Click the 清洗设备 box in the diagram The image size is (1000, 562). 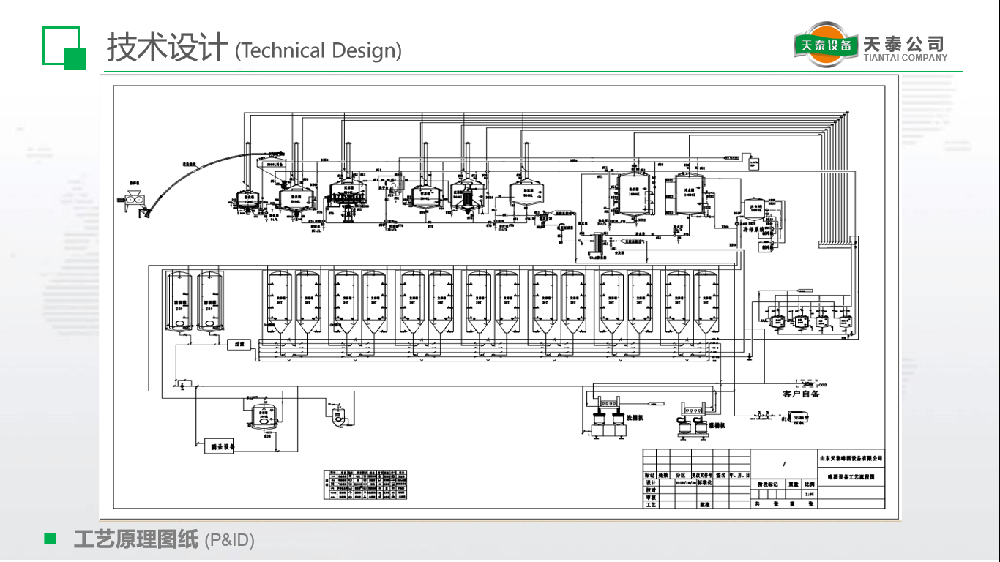[x=222, y=447]
